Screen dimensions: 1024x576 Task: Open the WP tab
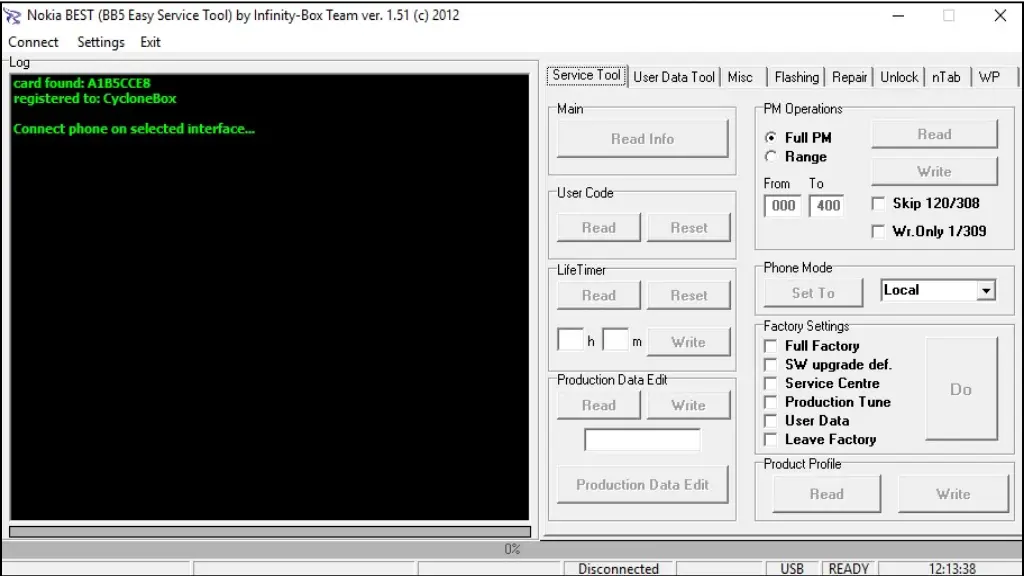click(989, 77)
